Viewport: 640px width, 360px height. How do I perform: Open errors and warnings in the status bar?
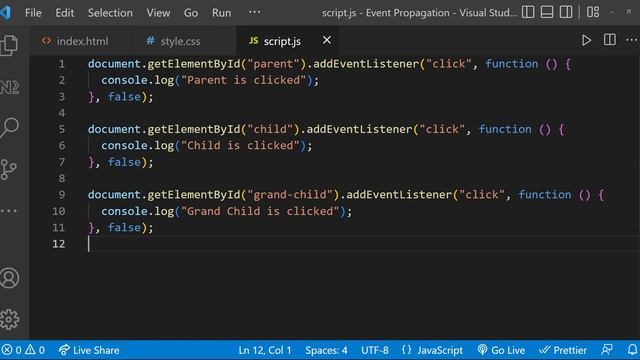[23, 350]
